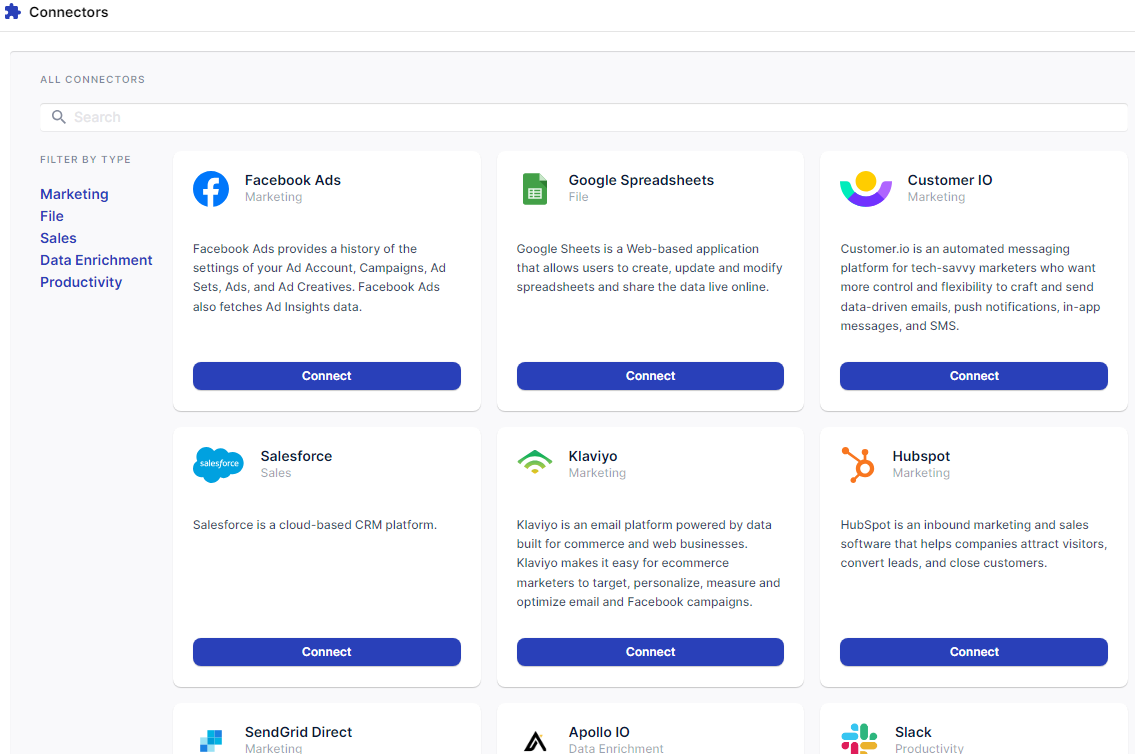
Task: Click the Salesforce card title
Action: (x=296, y=456)
